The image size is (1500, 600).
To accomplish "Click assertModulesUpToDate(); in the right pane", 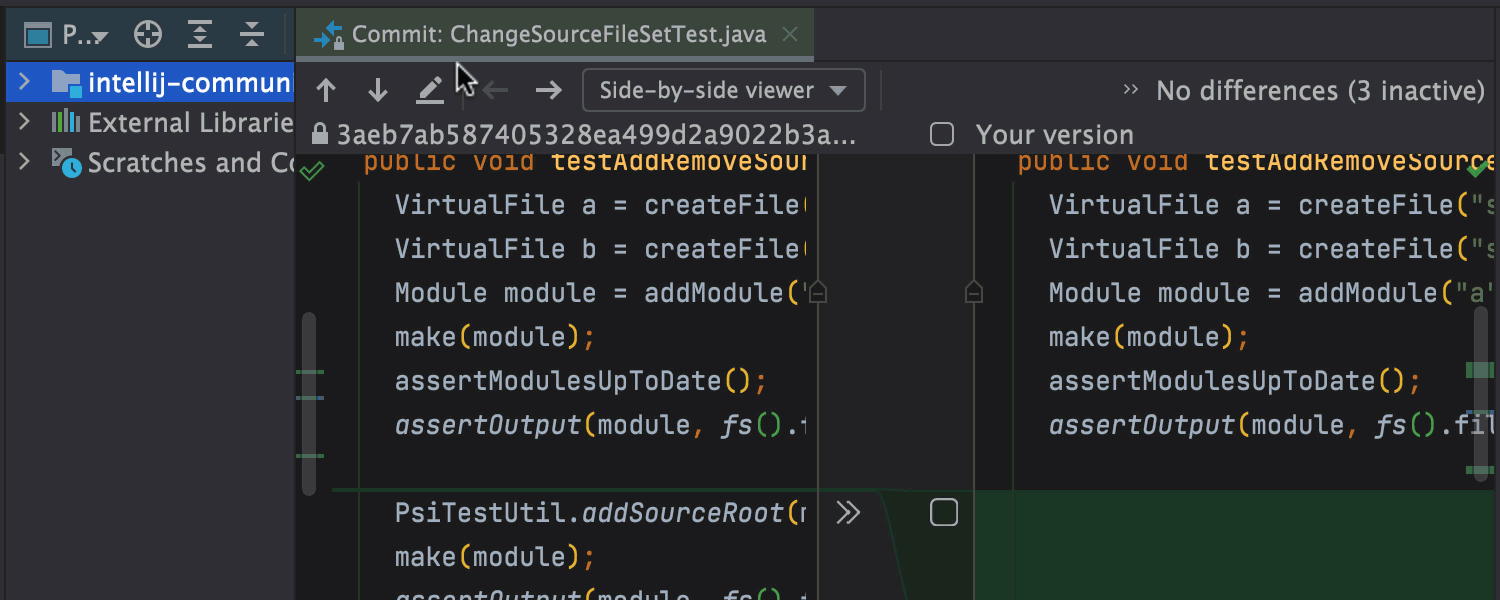I will point(1235,381).
